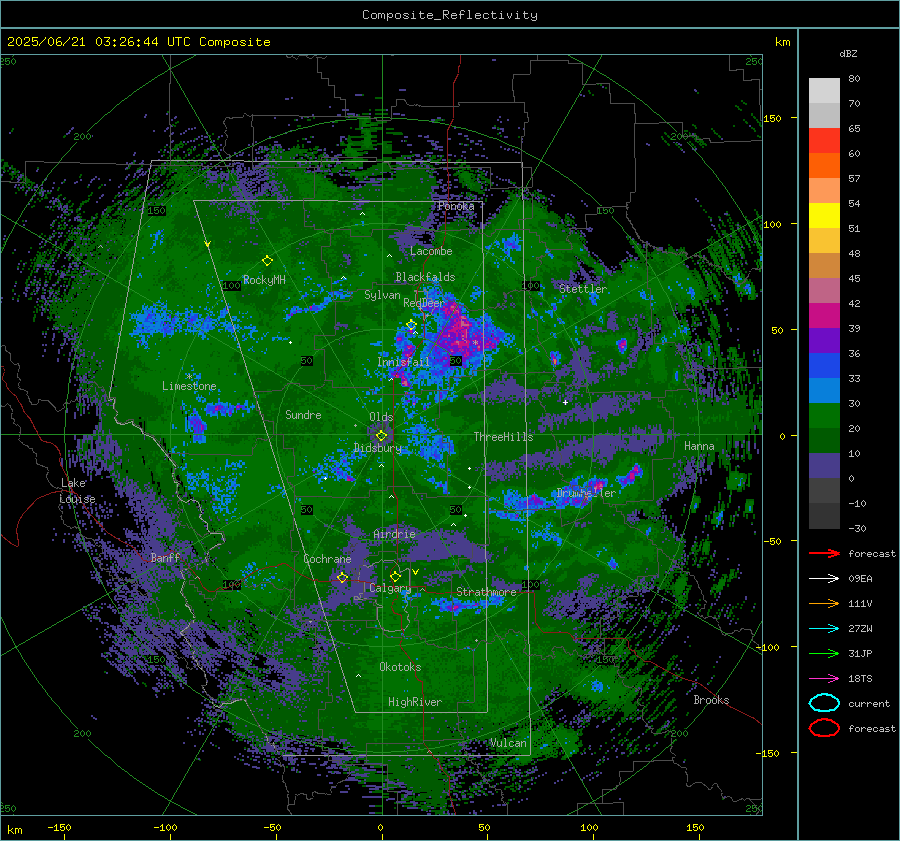Click the yellow diamond marker above Calgary
Screen dimensions: 900x841
(x=395, y=576)
